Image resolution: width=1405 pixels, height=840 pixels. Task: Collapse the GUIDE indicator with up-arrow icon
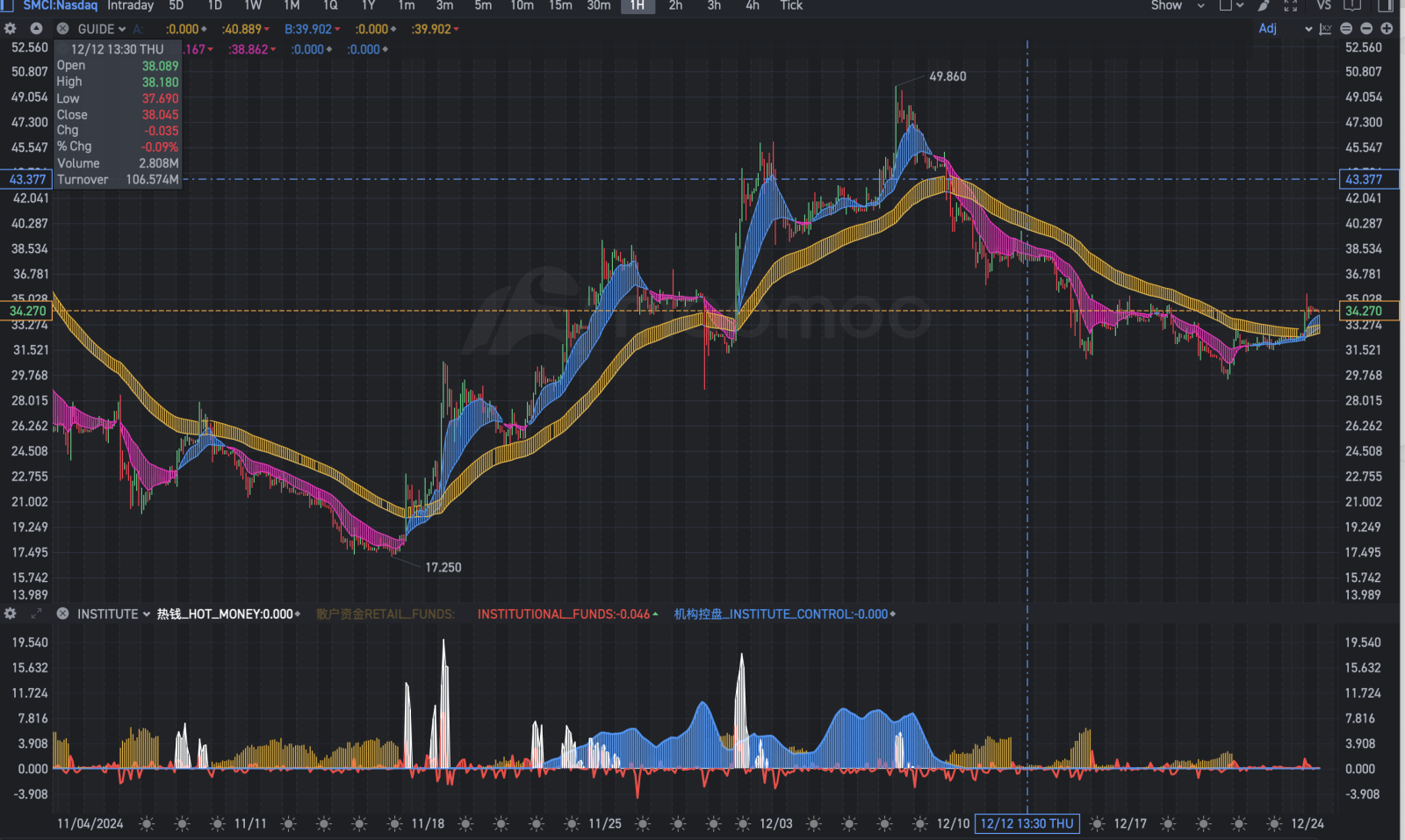click(37, 29)
